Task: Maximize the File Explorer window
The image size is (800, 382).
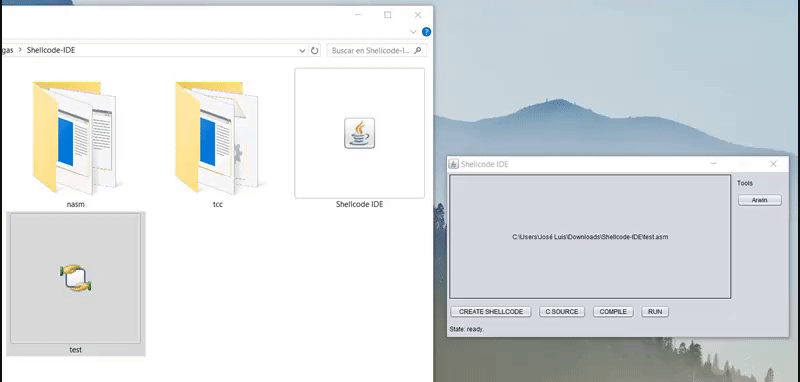Action: click(x=388, y=15)
